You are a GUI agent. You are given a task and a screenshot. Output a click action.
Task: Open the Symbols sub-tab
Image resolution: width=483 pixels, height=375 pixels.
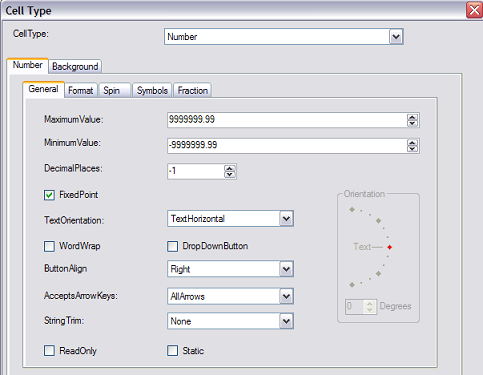pos(152,90)
